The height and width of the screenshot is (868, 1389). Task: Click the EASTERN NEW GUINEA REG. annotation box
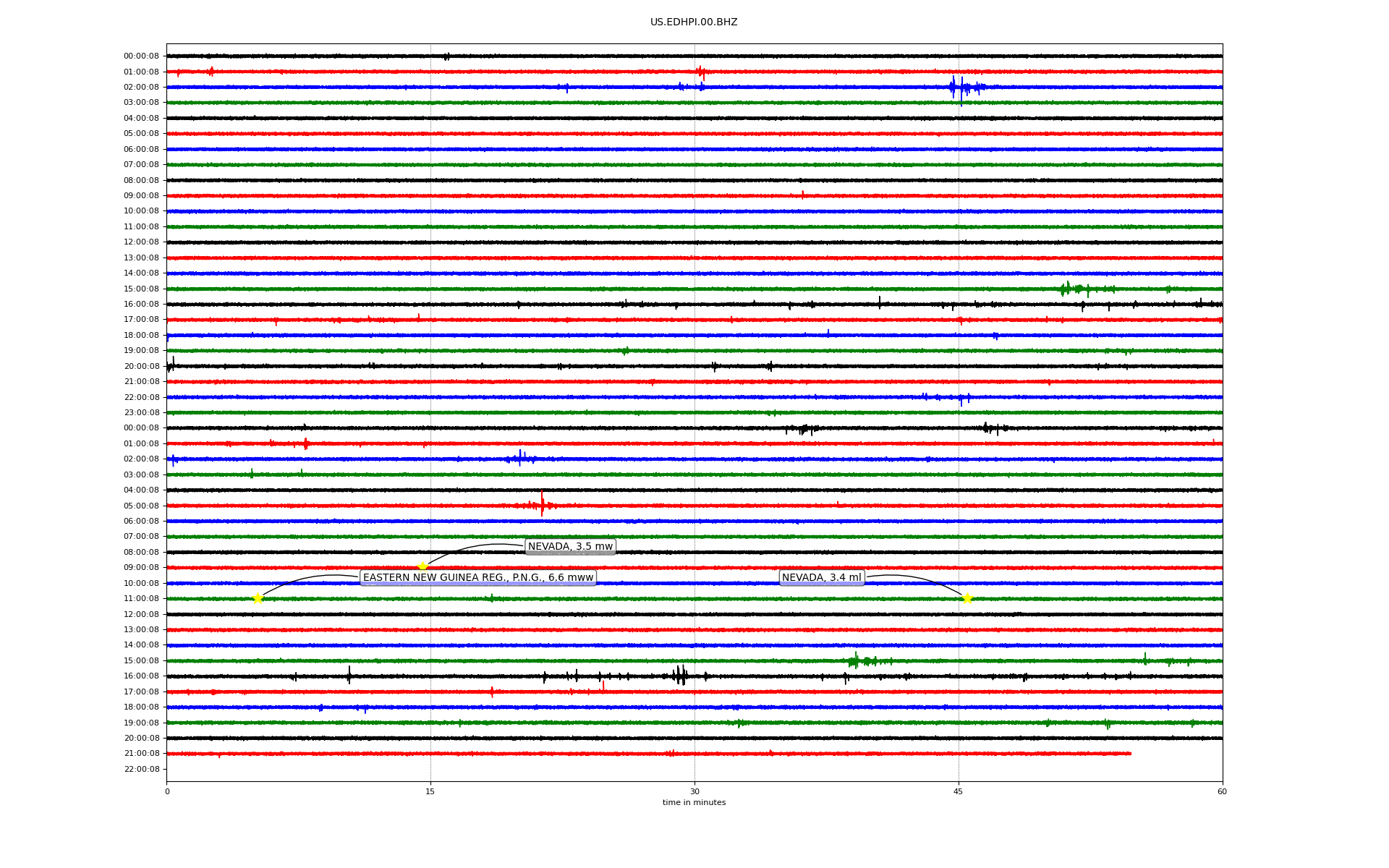coord(477,578)
